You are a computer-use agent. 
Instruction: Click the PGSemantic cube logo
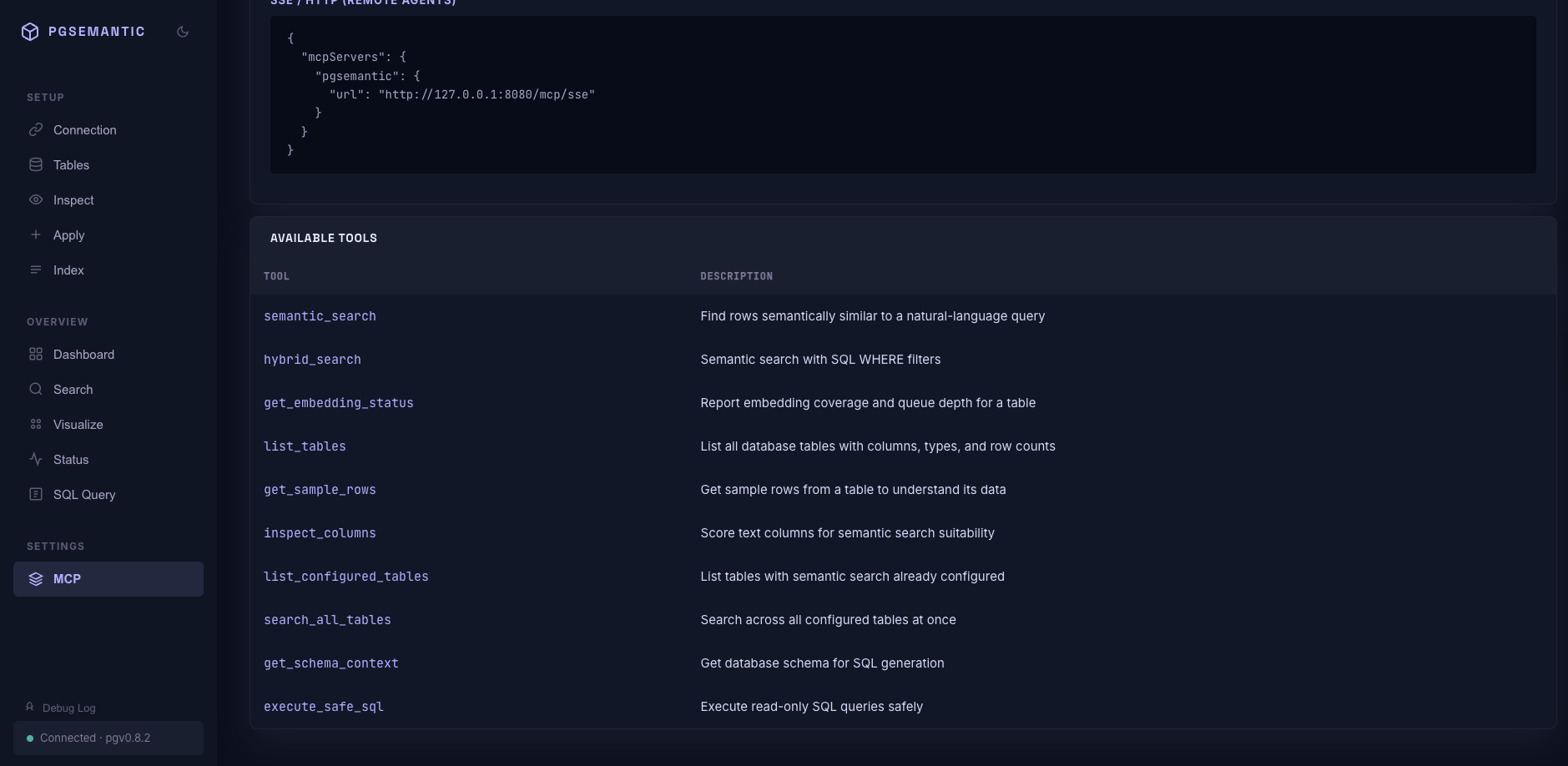click(x=29, y=31)
